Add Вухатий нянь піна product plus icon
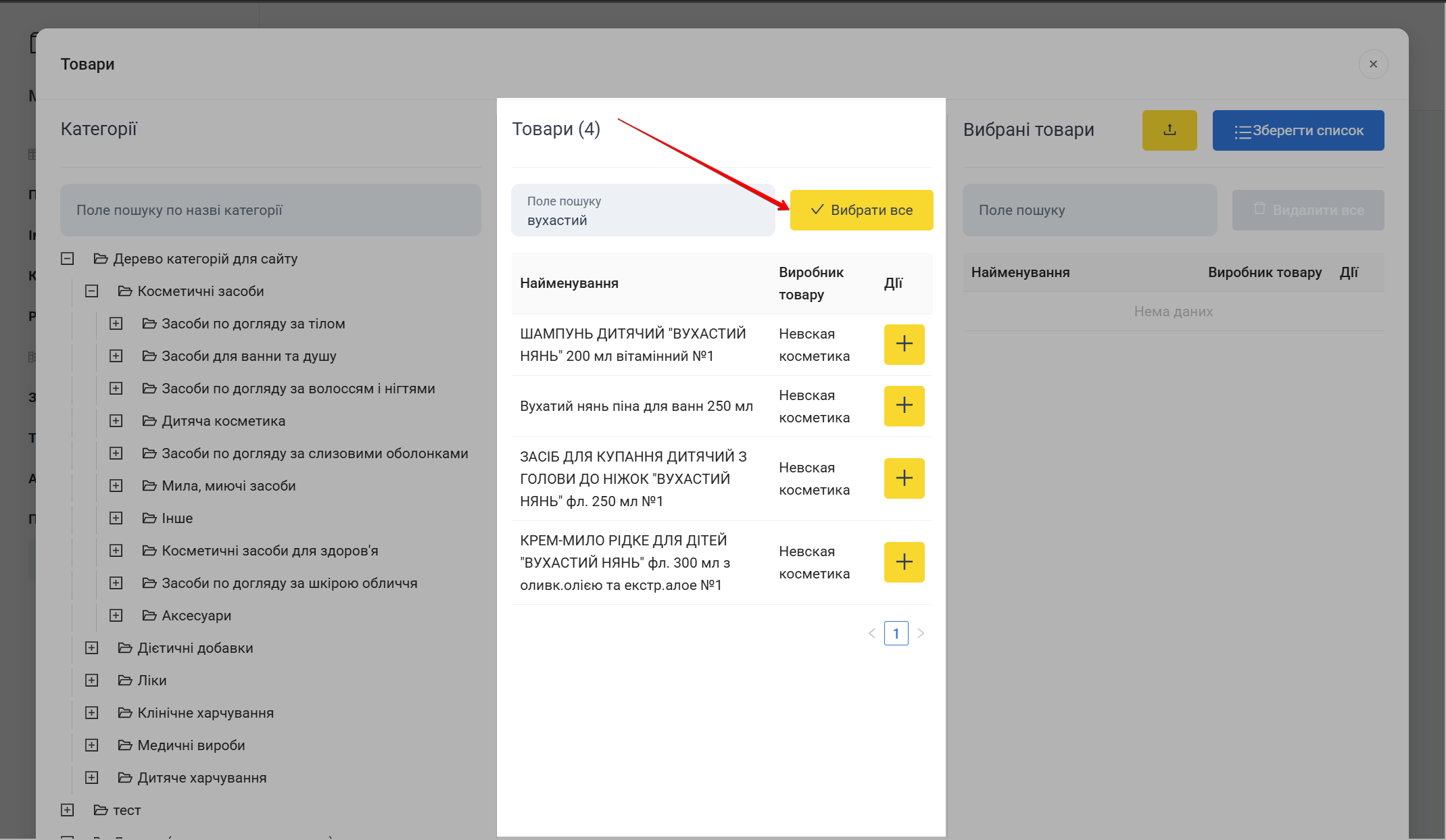 point(904,405)
